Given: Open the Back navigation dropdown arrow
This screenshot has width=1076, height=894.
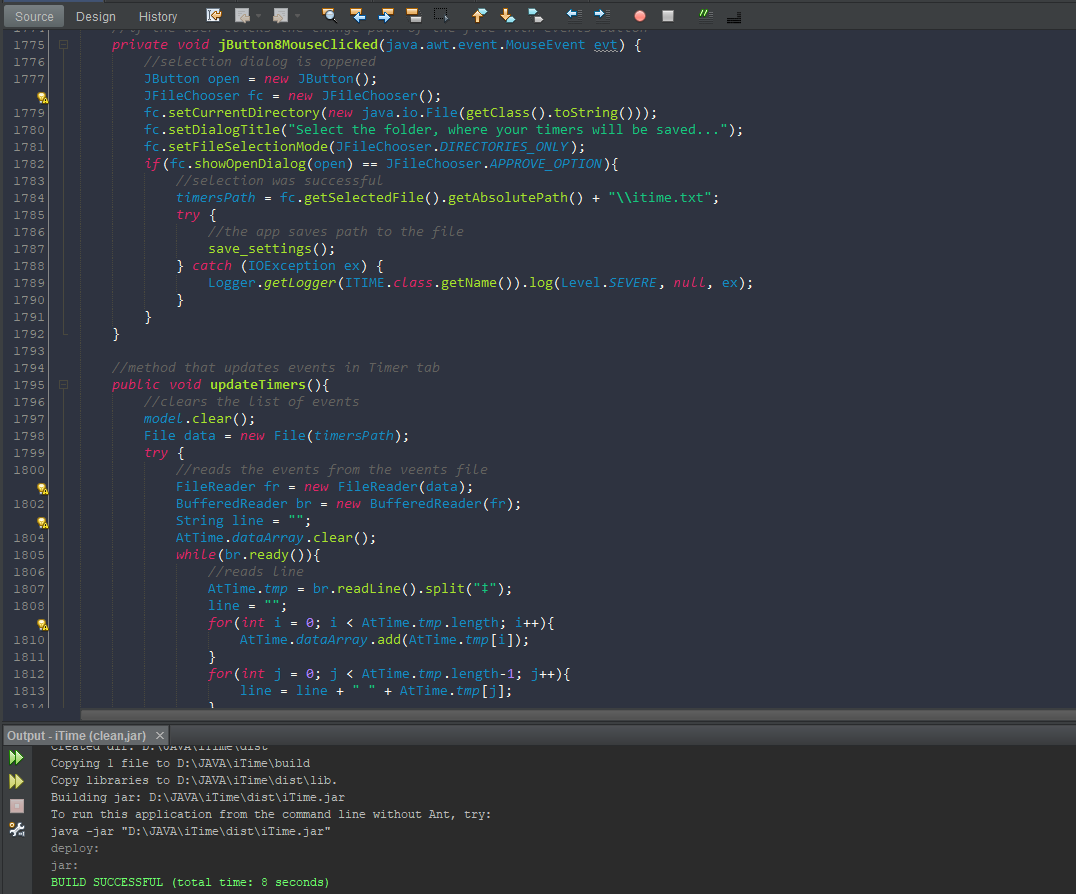Looking at the screenshot, I should click(x=259, y=16).
